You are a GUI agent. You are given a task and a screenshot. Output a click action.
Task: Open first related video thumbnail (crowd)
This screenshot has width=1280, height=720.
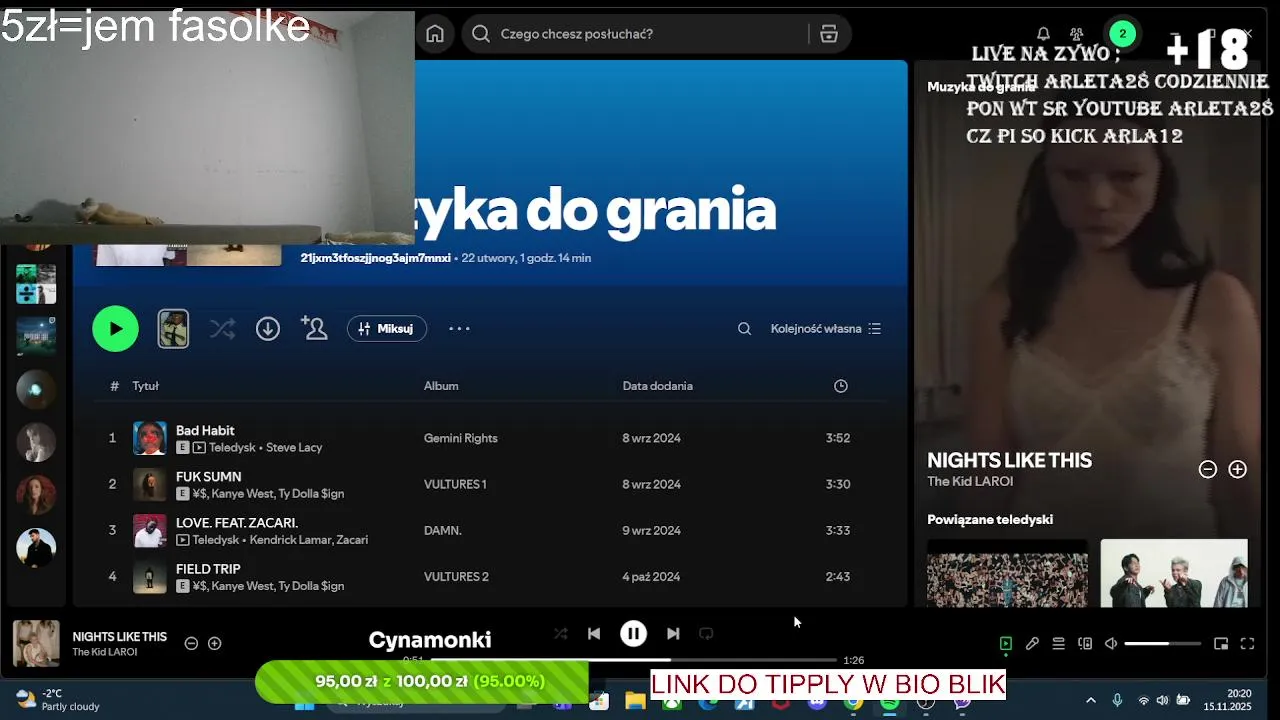pos(1007,573)
